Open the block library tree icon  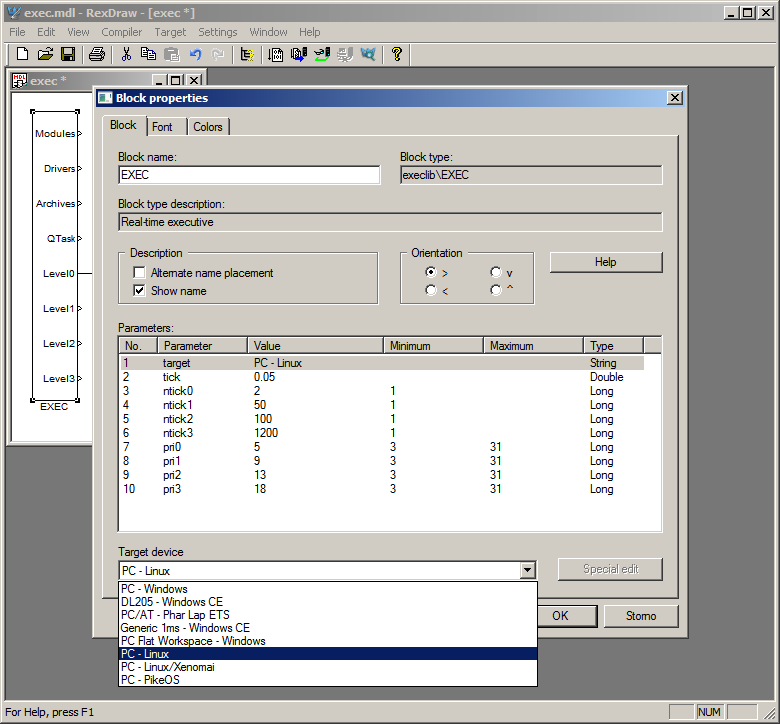[247, 54]
